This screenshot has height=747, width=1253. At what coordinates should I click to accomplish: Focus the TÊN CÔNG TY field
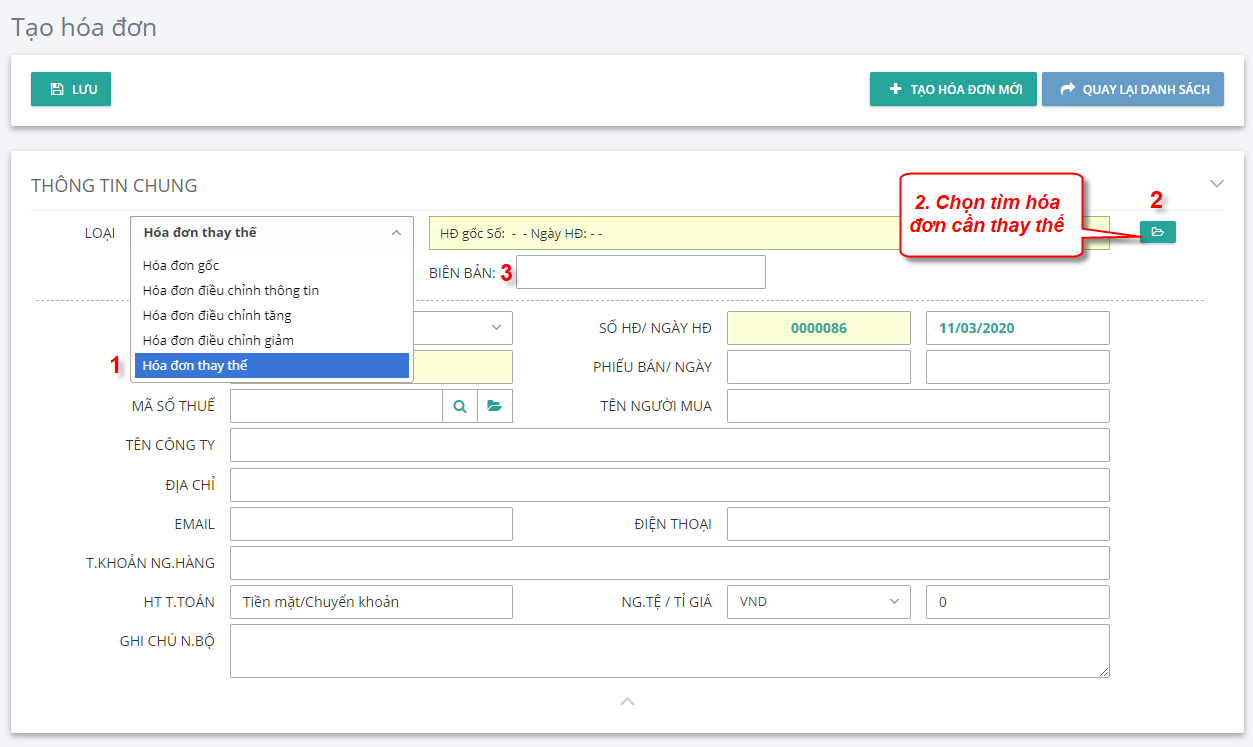tap(669, 445)
